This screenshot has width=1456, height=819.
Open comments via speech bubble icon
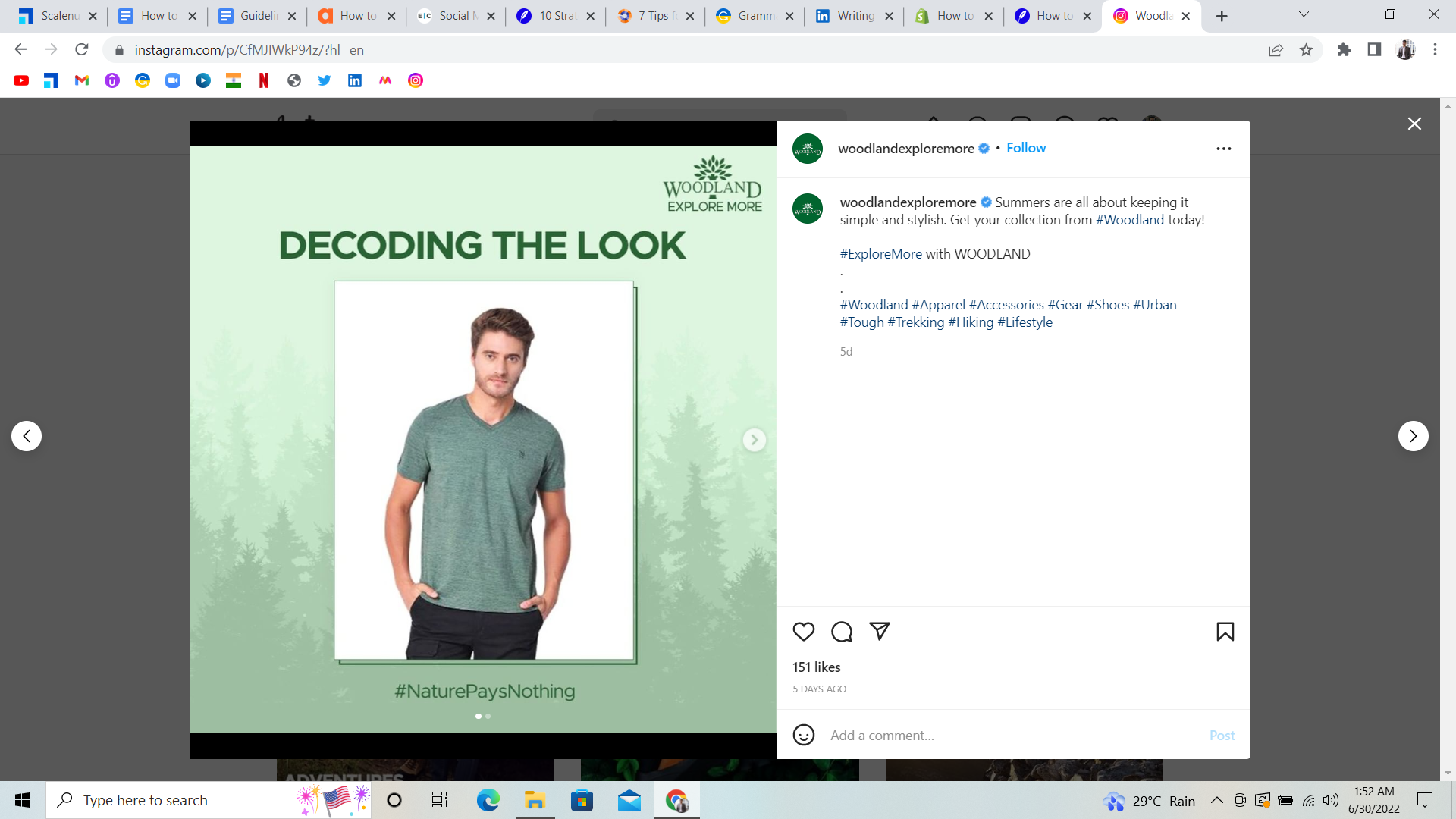tap(841, 632)
